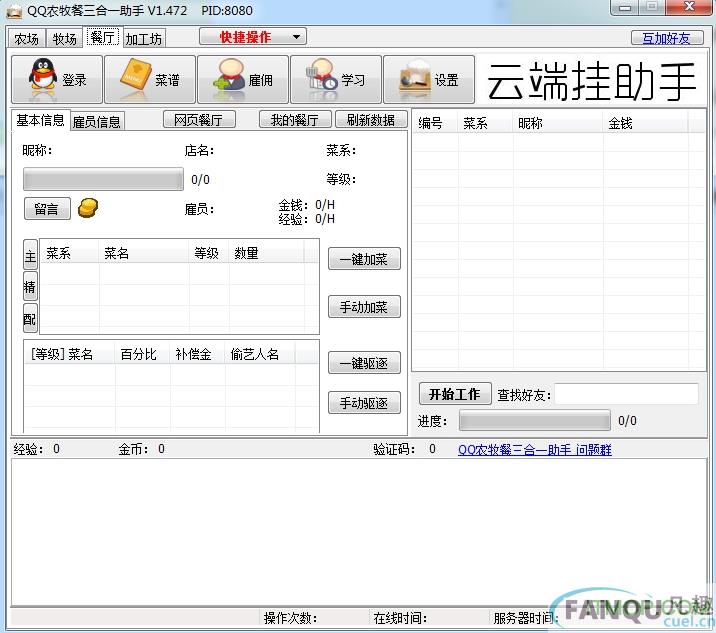Click the 手动驱逐 button
The width and height of the screenshot is (716, 633).
364,403
